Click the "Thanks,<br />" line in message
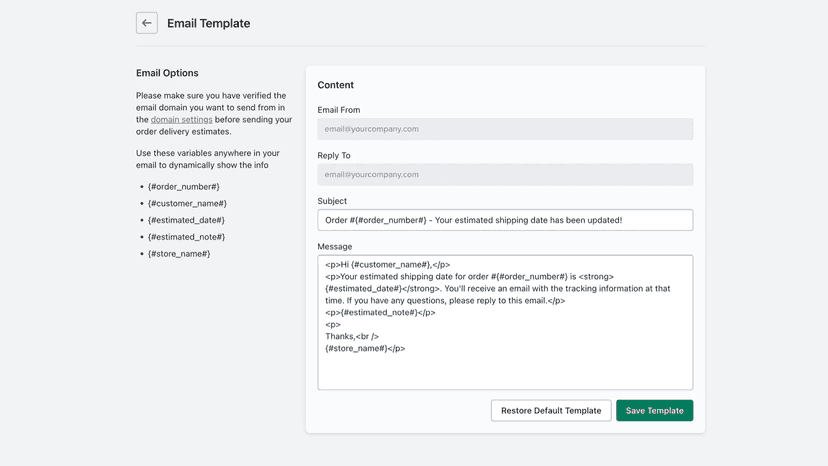 point(352,337)
